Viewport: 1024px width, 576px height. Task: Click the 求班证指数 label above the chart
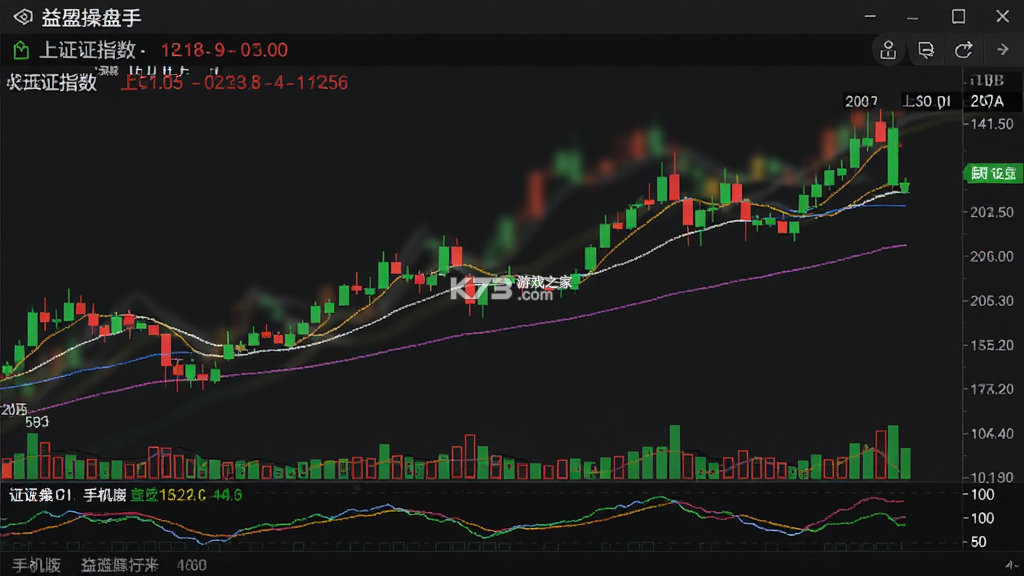(x=52, y=82)
